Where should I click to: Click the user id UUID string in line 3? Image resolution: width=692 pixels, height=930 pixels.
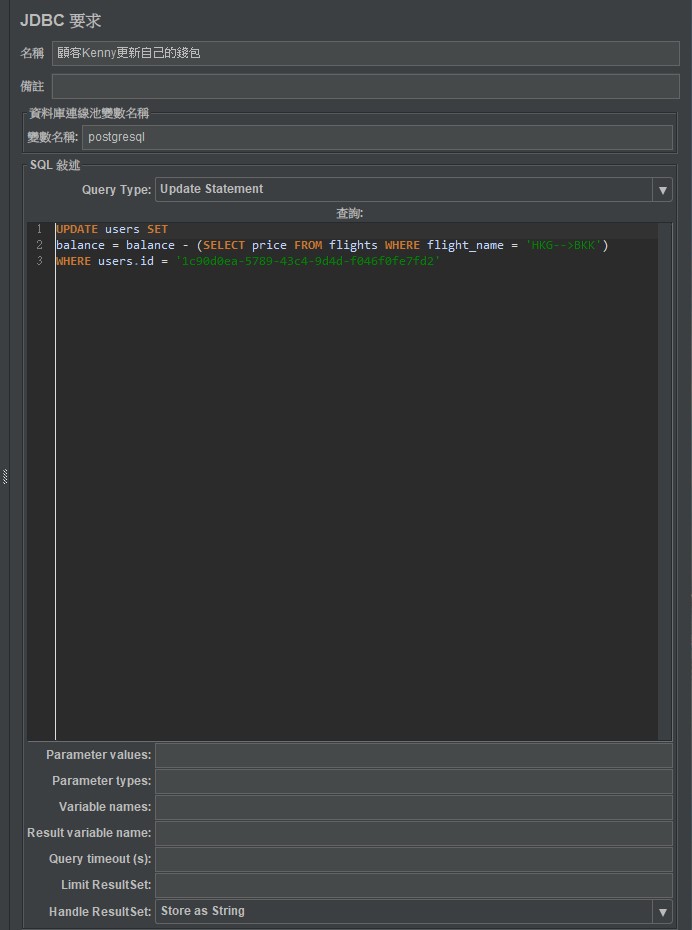pos(307,261)
